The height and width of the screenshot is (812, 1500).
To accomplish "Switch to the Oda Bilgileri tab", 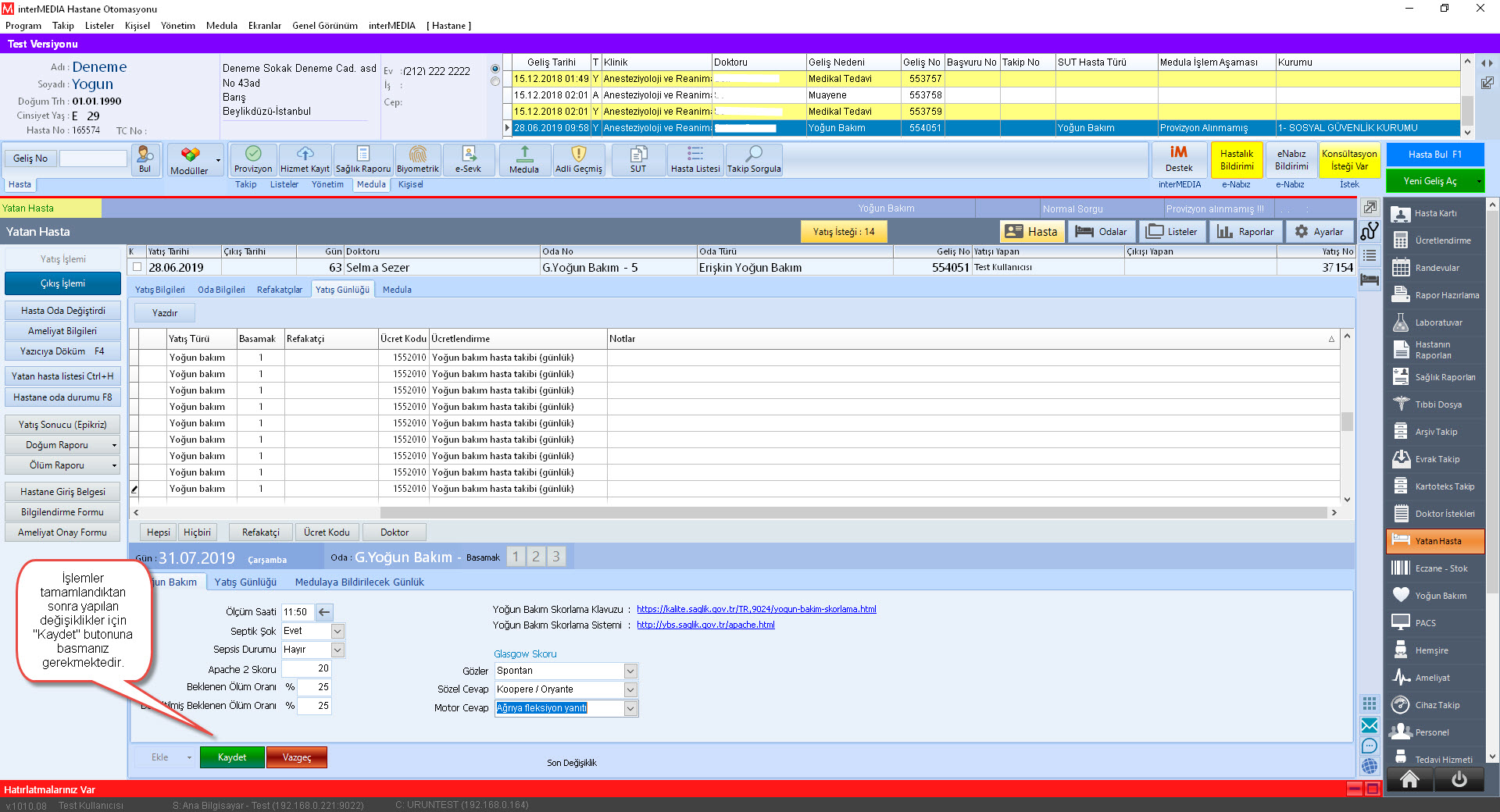I will (x=221, y=290).
